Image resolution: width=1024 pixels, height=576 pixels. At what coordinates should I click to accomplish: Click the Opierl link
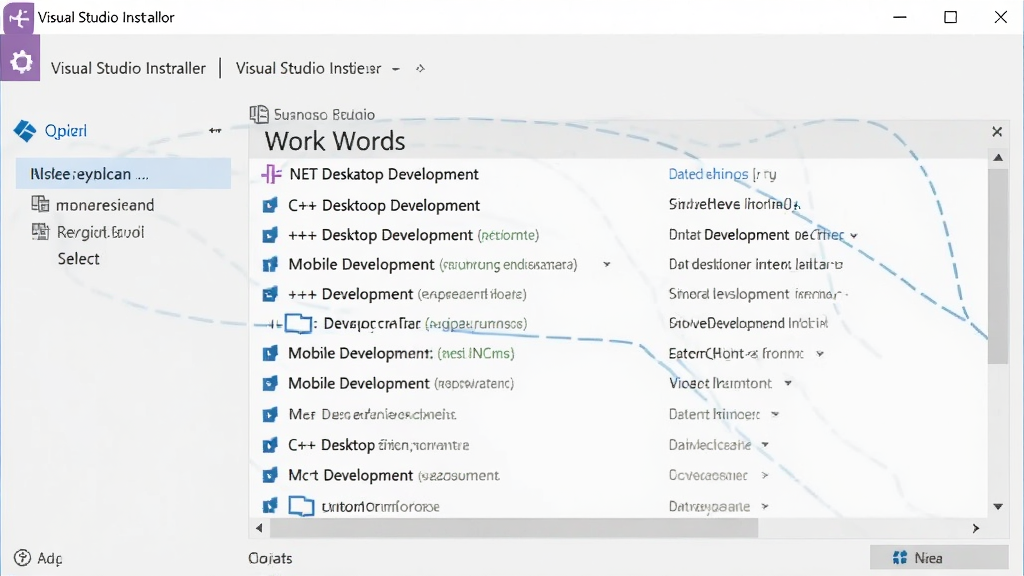point(65,131)
